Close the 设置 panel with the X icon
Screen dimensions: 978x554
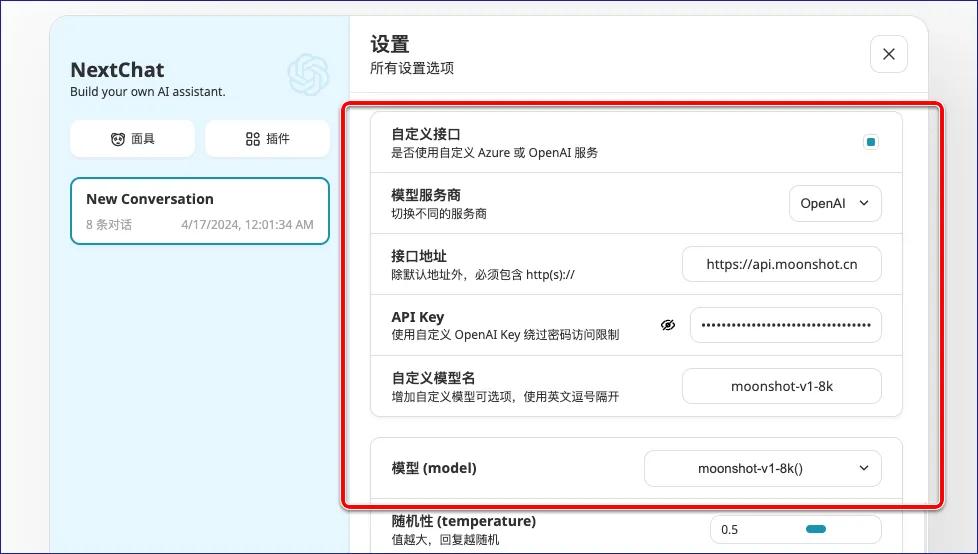(x=888, y=55)
